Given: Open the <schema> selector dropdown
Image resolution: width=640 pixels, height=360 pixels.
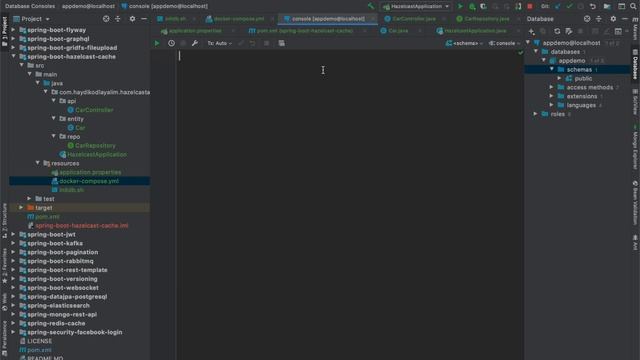Looking at the screenshot, I should (464, 43).
